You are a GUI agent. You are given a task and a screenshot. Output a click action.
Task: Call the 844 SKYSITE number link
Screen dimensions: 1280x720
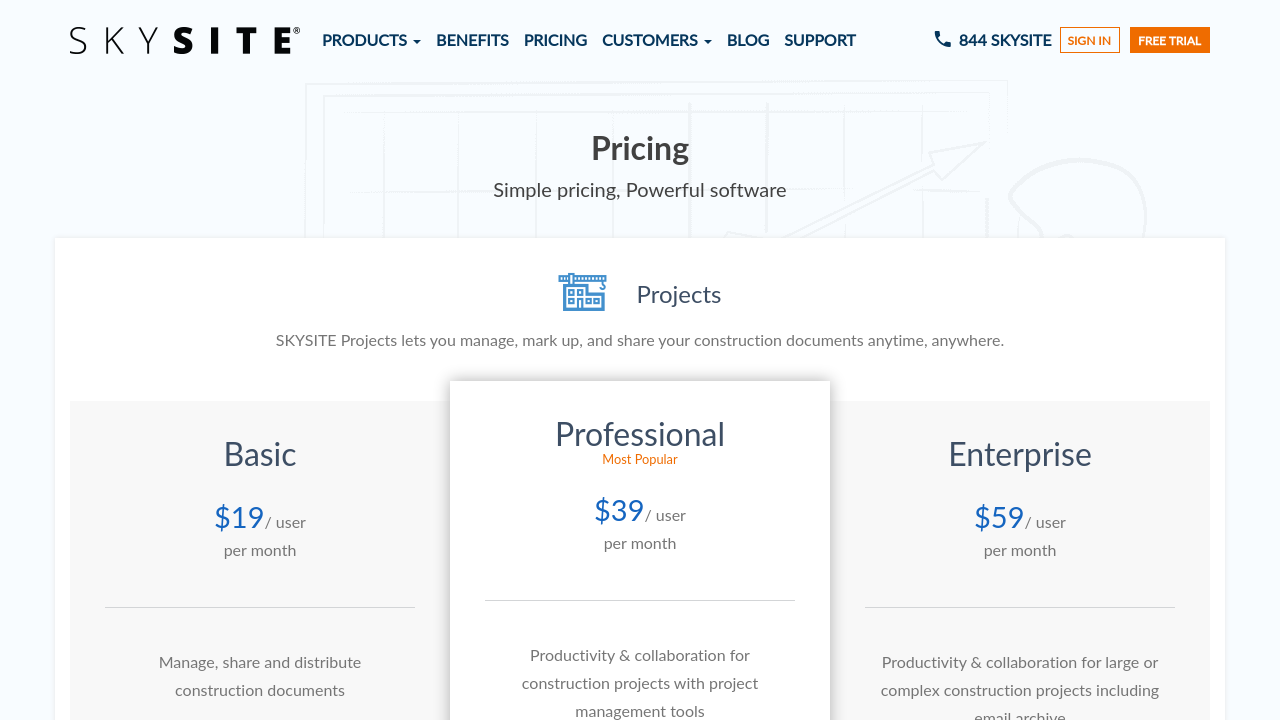(1005, 40)
